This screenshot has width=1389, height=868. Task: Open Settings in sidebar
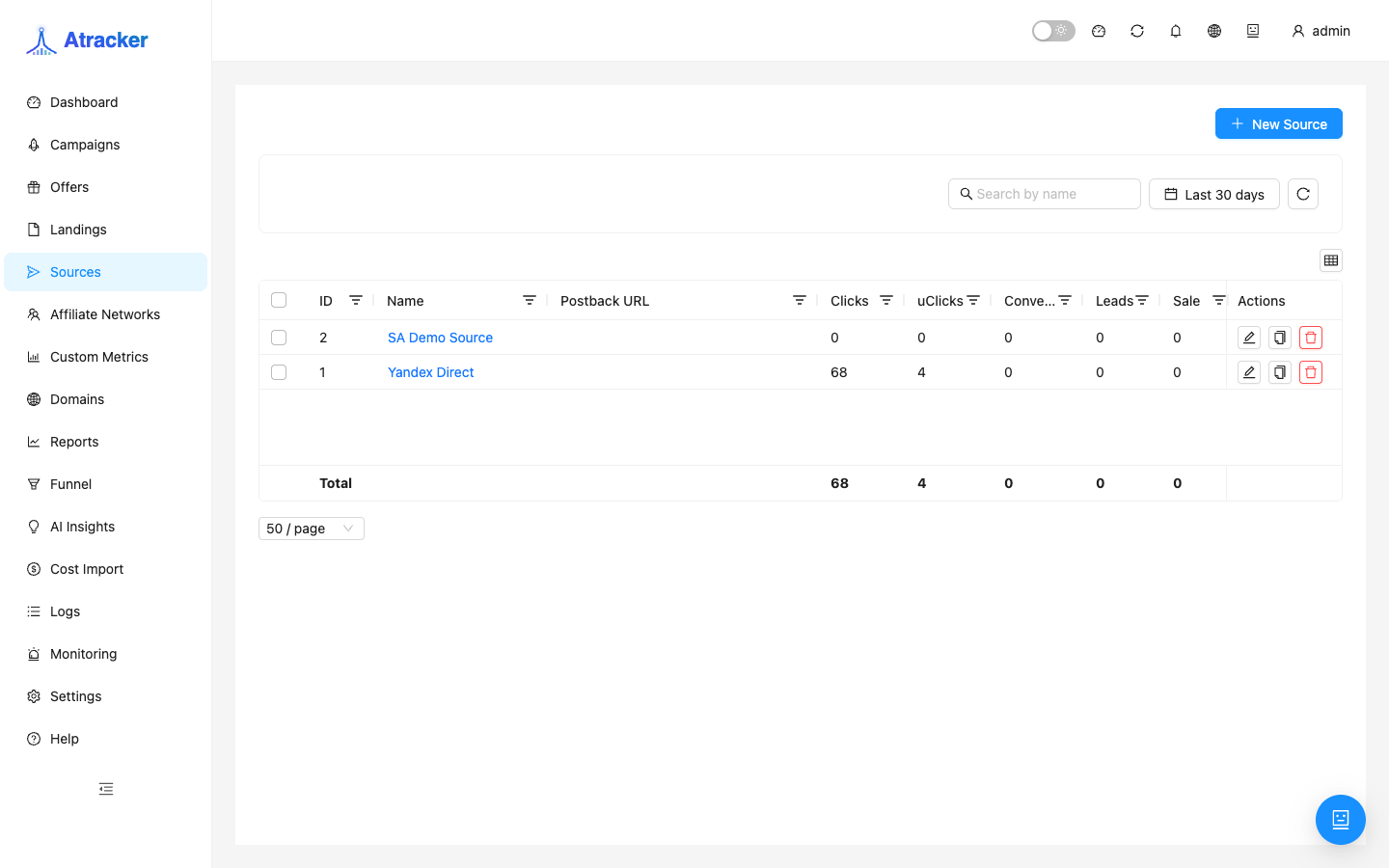click(105, 696)
